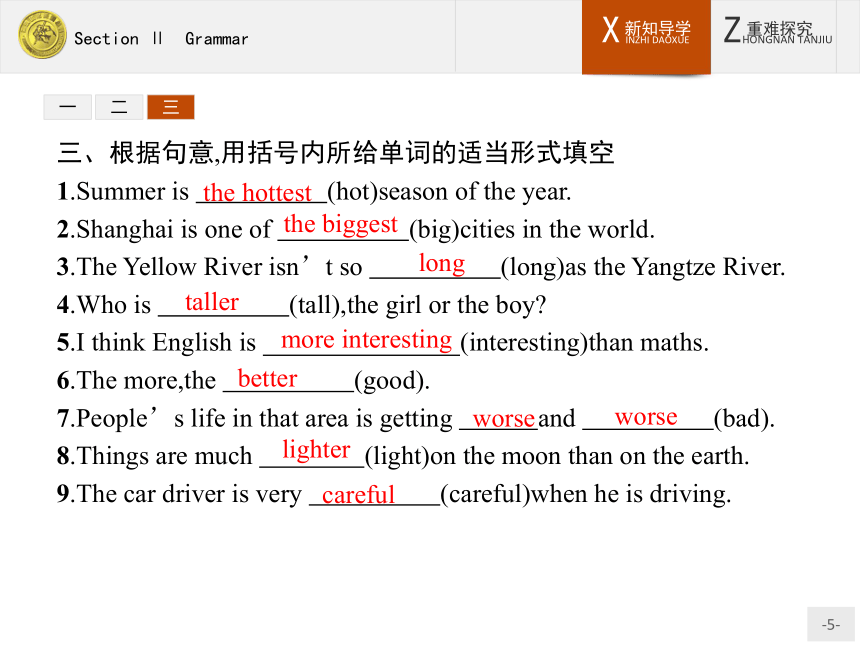The image size is (860, 645).
Task: Click the answer 'lighter'
Action: pyautogui.click(x=316, y=450)
